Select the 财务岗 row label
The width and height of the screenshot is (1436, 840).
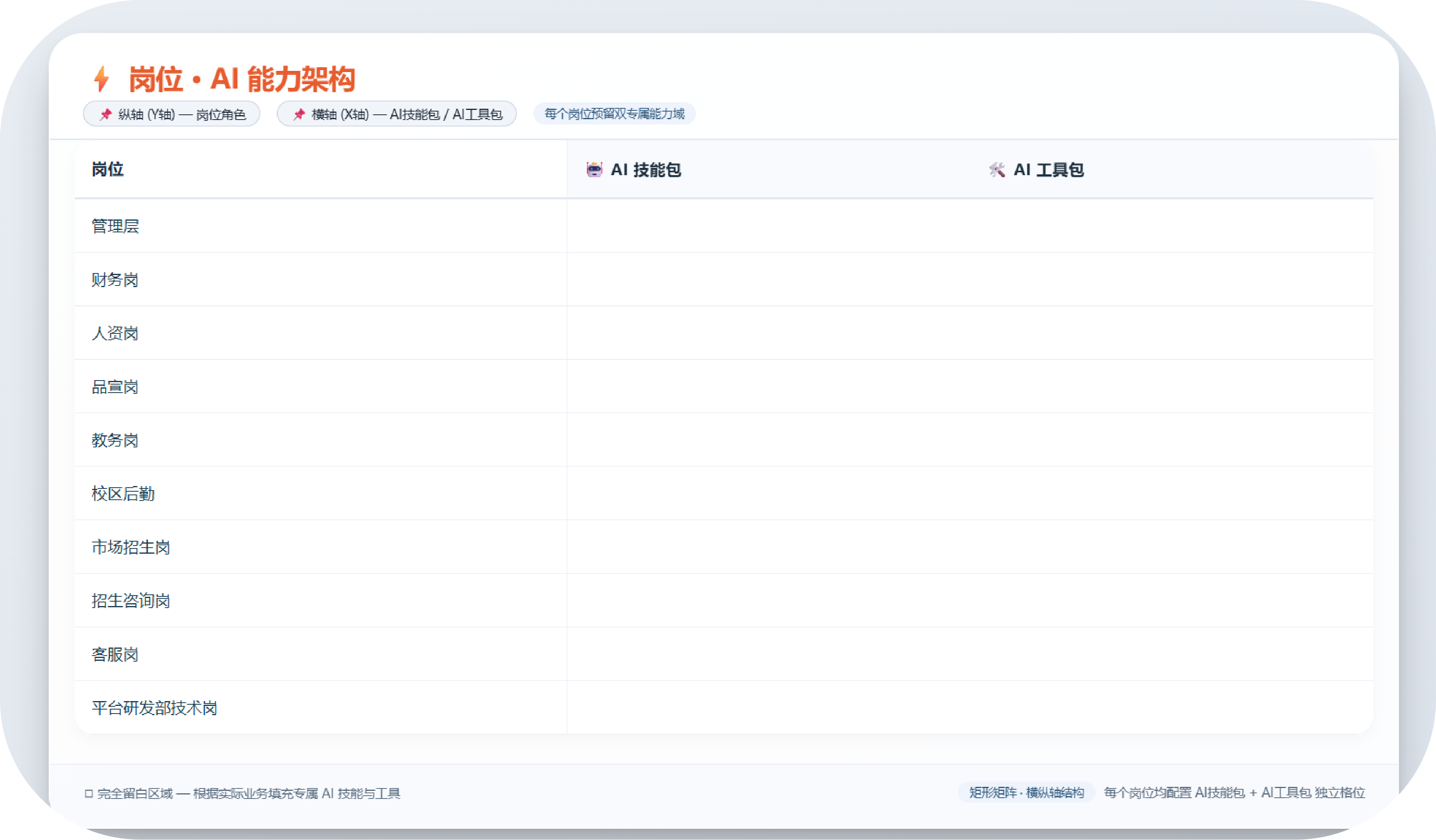[115, 279]
